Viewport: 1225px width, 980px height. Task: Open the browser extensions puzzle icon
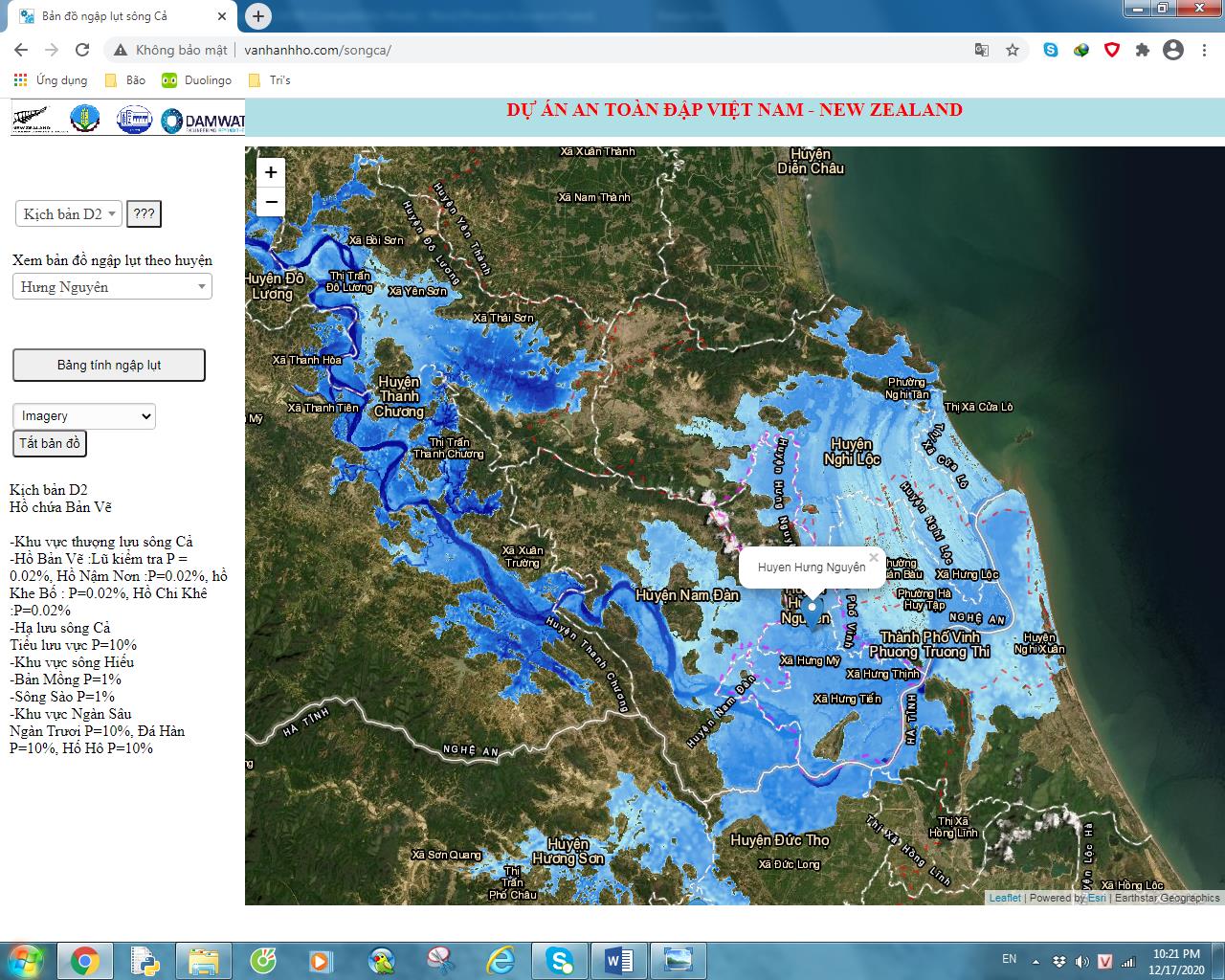pos(1142,50)
